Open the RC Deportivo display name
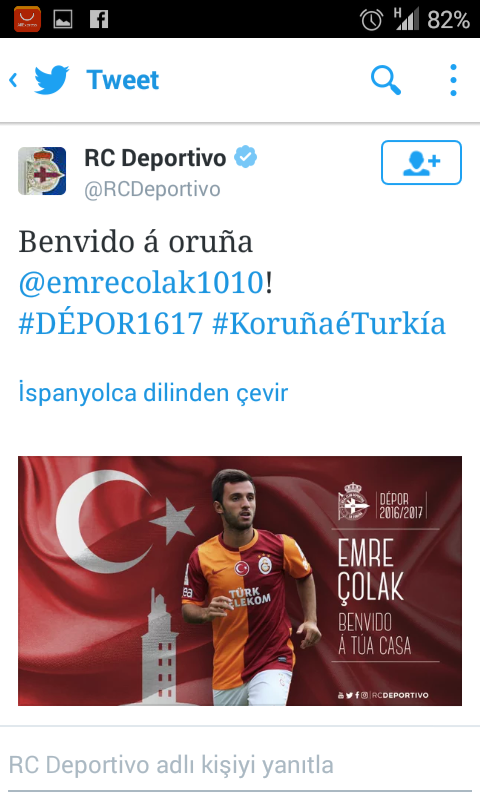The width and height of the screenshot is (480, 800). [155, 158]
